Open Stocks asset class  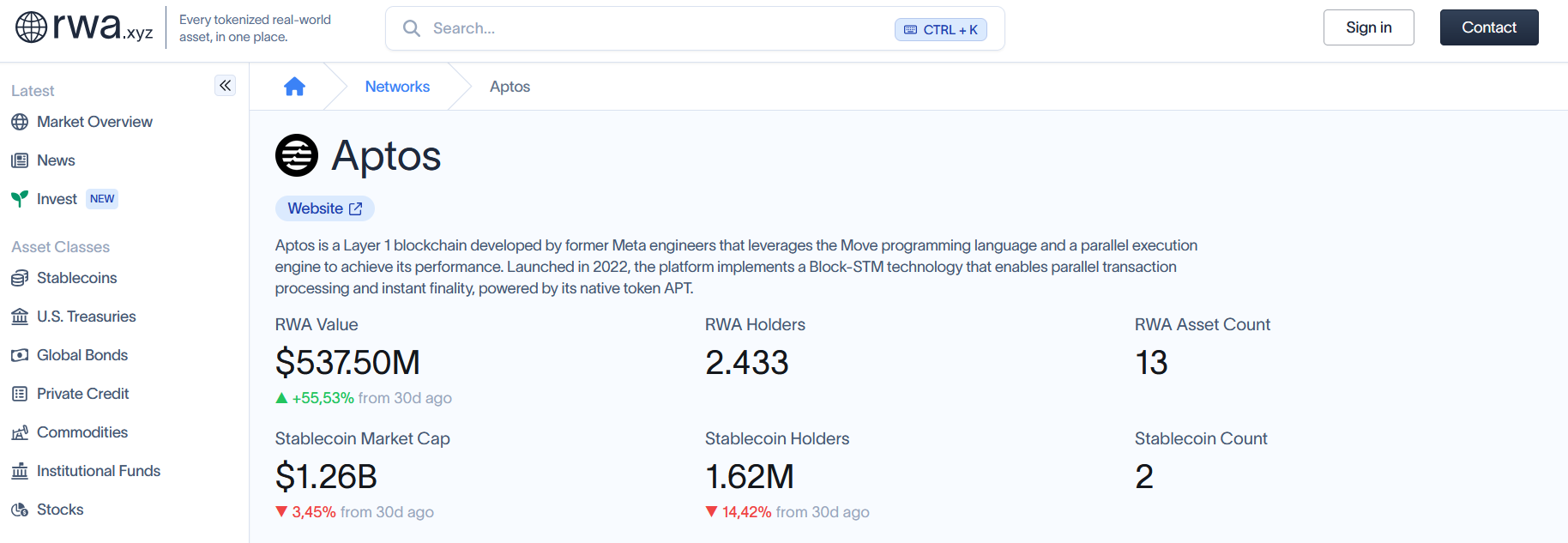point(60,510)
